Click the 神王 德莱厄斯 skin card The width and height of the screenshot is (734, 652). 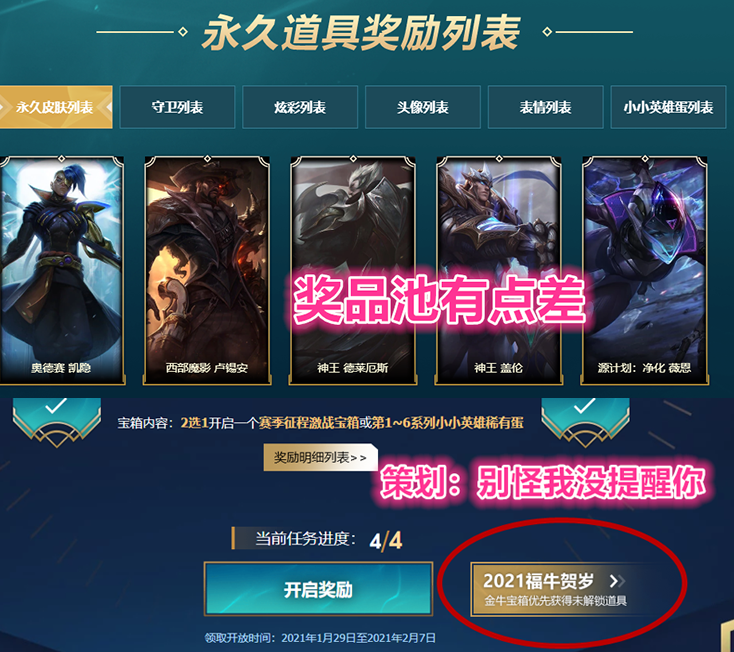[x=353, y=271]
